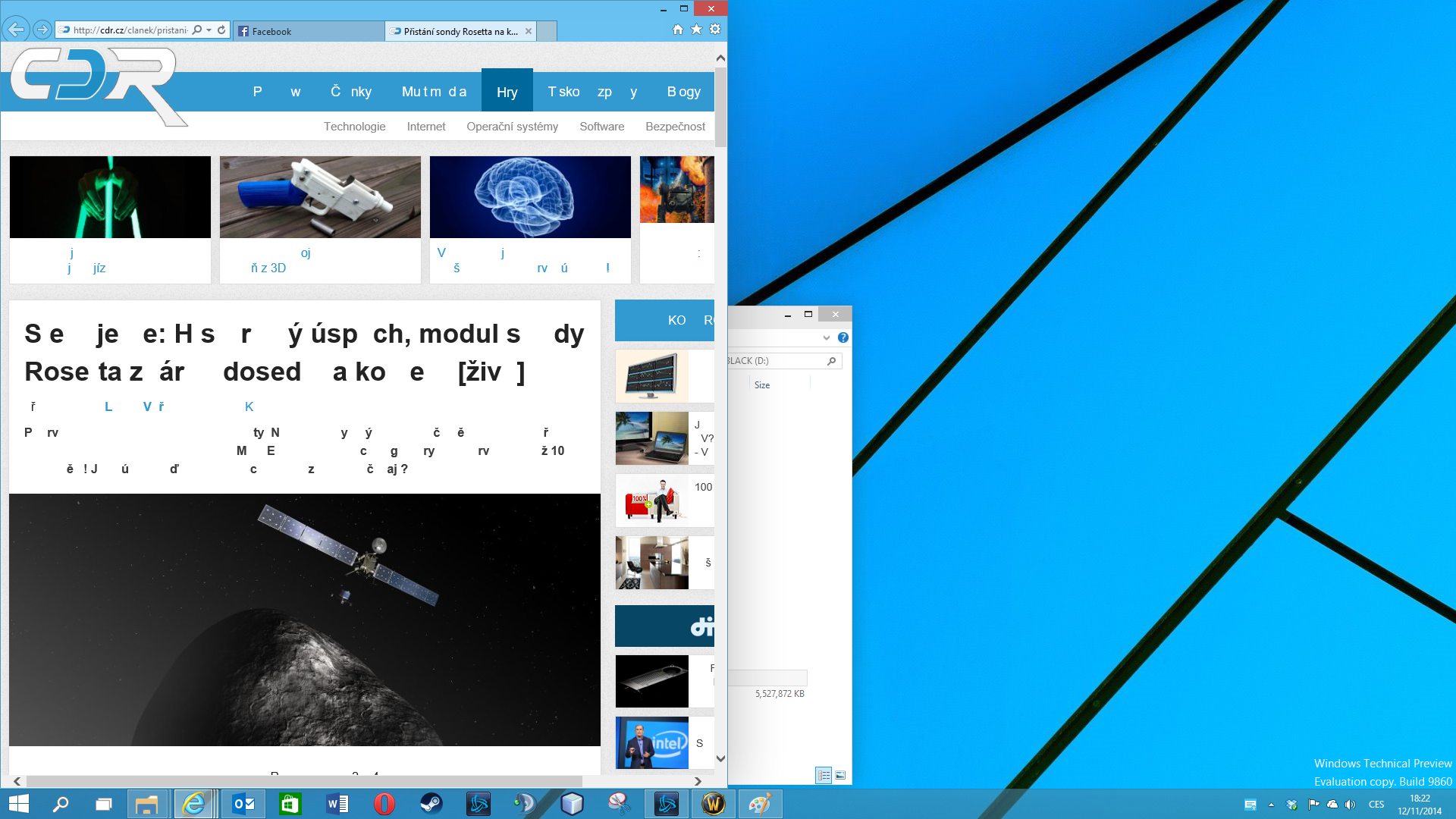The height and width of the screenshot is (819, 1456).
Task: Select the Hry navigation menu item
Action: [507, 92]
